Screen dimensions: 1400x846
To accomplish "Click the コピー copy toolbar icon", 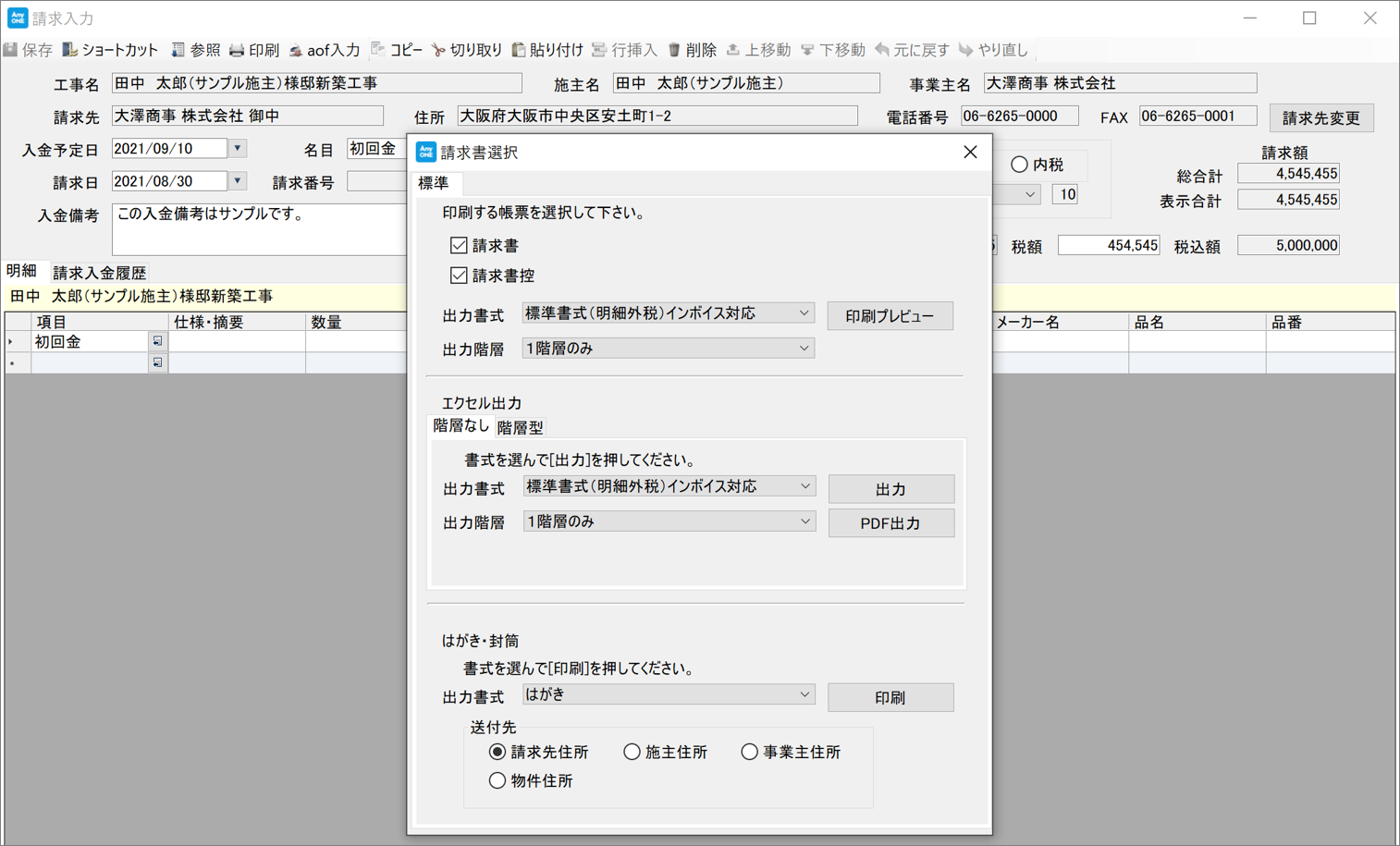I will pos(378,50).
